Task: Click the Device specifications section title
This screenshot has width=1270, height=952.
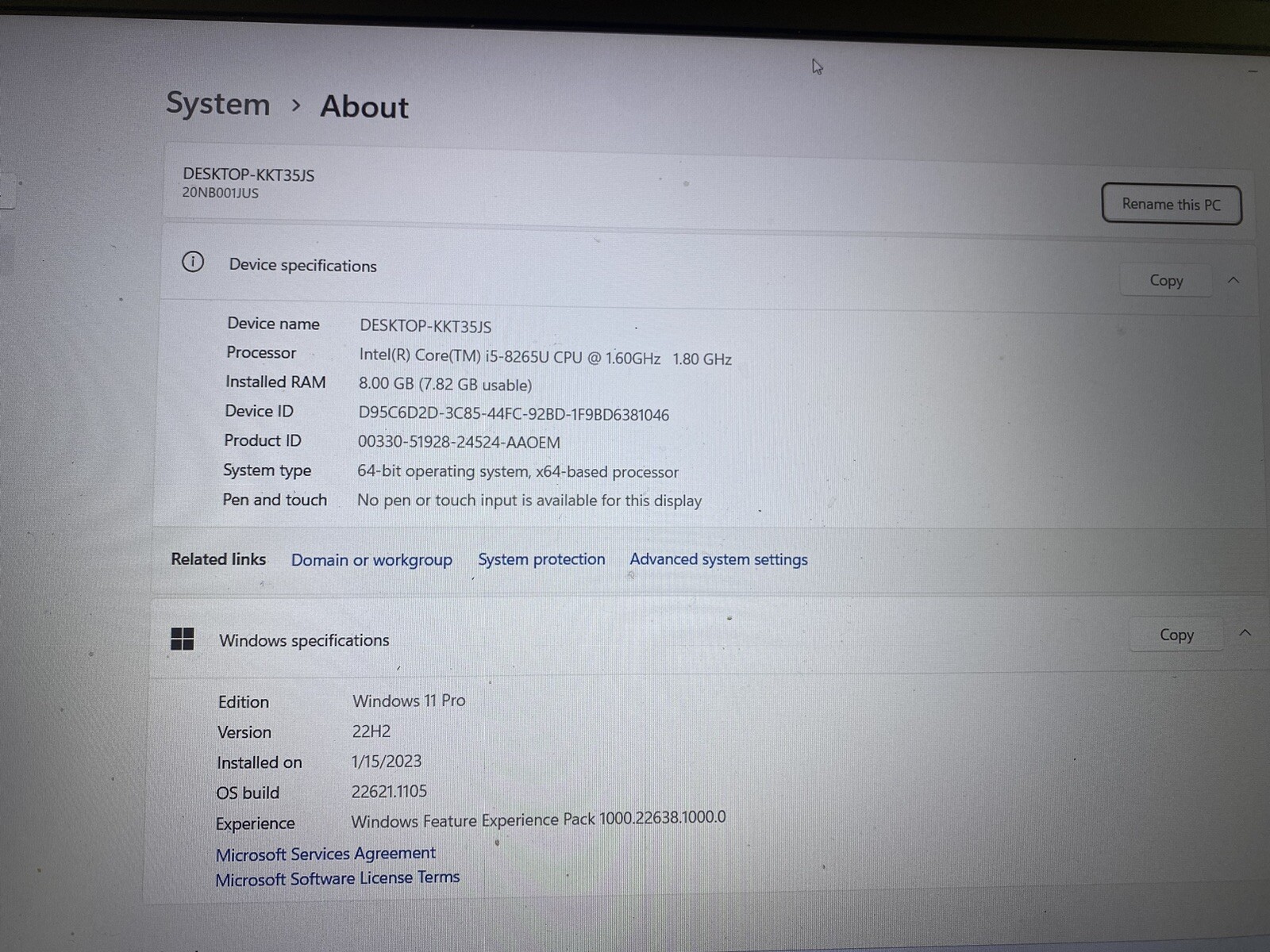Action: coord(302,266)
